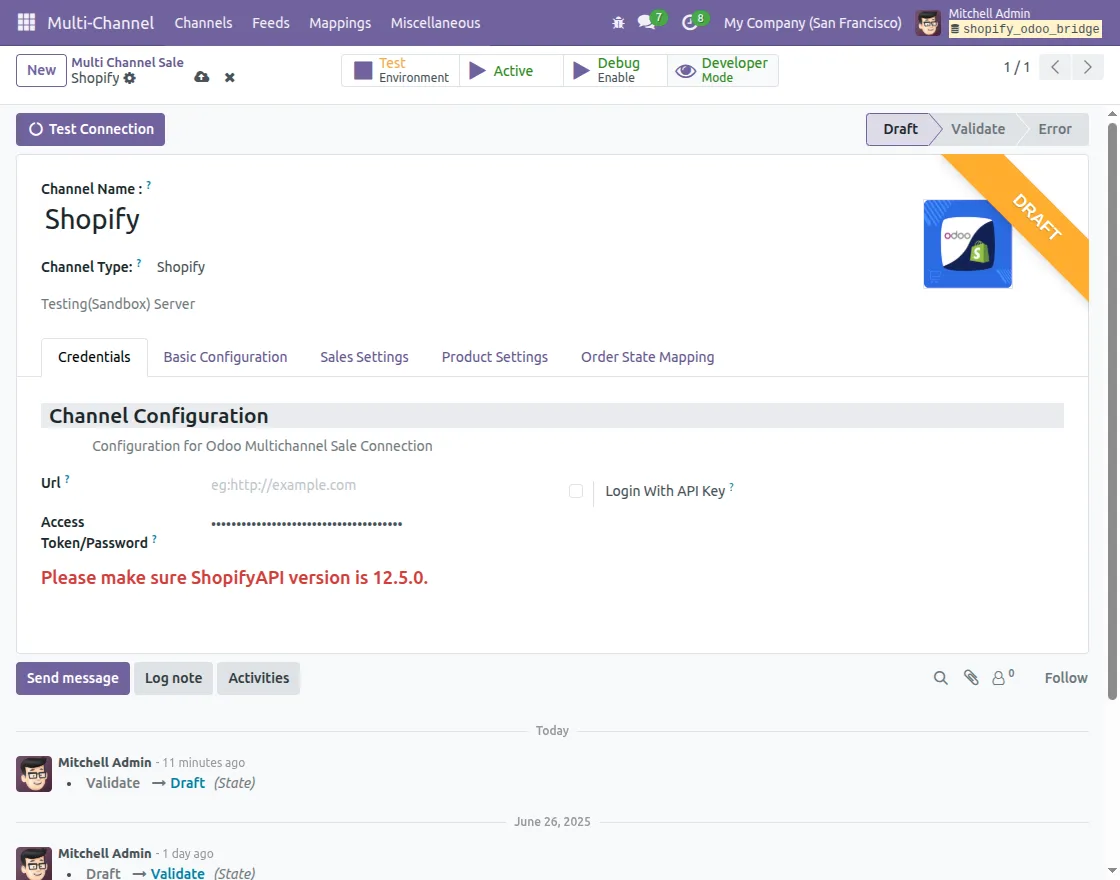Toggle the Developer Mode eye button
Screen dimensions: 1120x880
click(x=722, y=70)
